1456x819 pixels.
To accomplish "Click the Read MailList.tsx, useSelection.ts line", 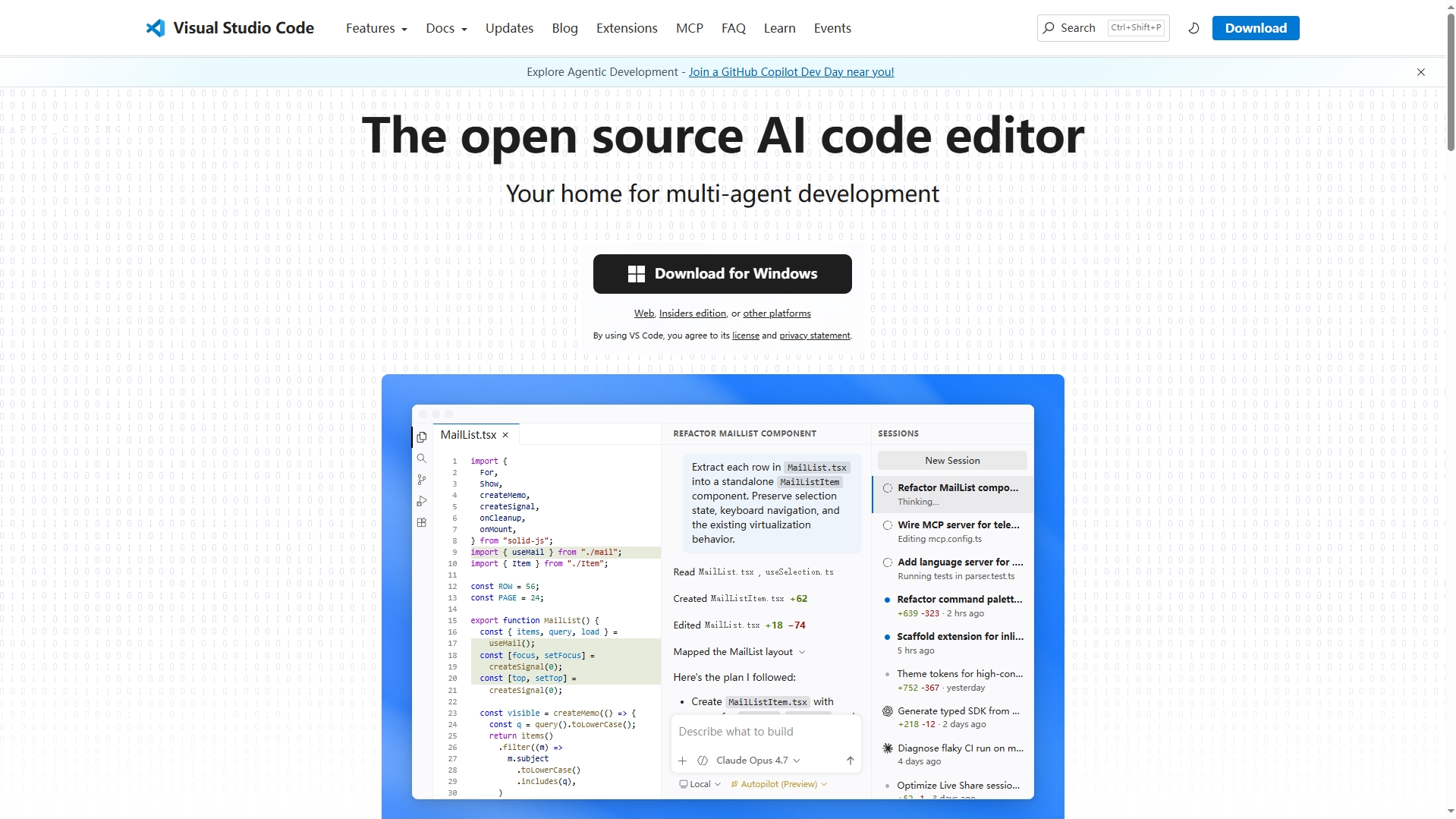I will tap(753, 572).
